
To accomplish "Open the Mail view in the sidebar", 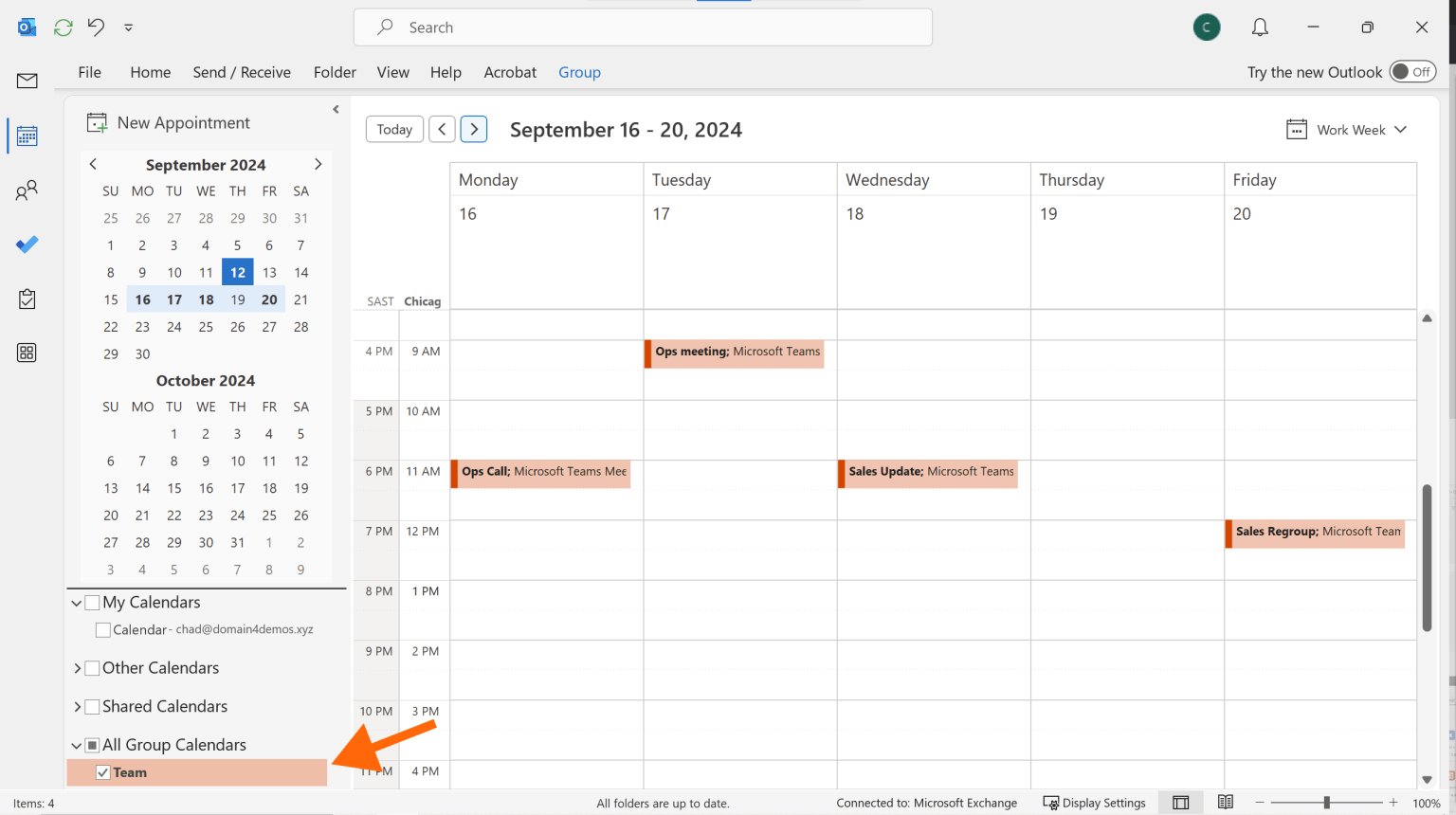I will (x=27, y=81).
